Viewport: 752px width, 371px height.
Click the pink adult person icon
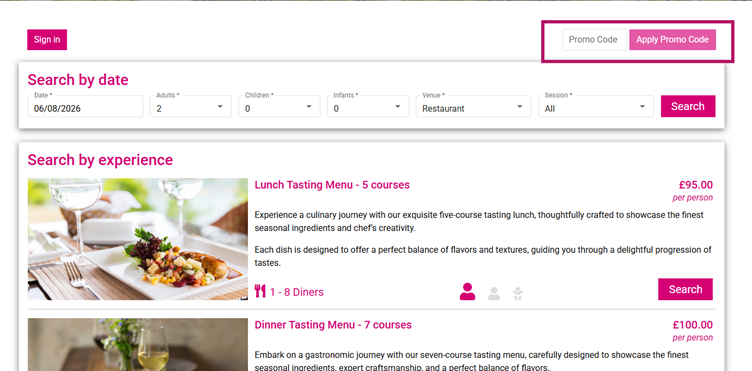coord(467,291)
